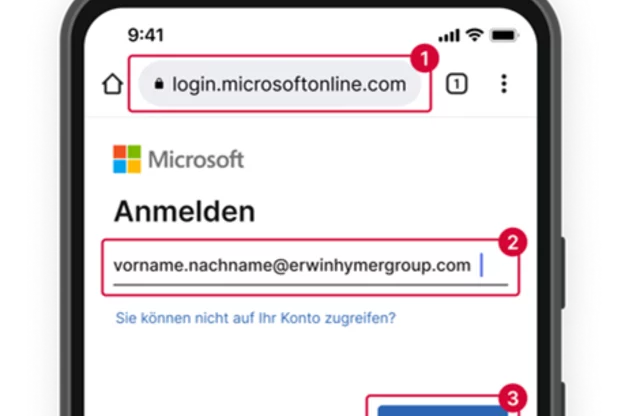Image resolution: width=625 pixels, height=416 pixels.
Task: Tap the Wi-Fi status icon
Action: click(474, 35)
